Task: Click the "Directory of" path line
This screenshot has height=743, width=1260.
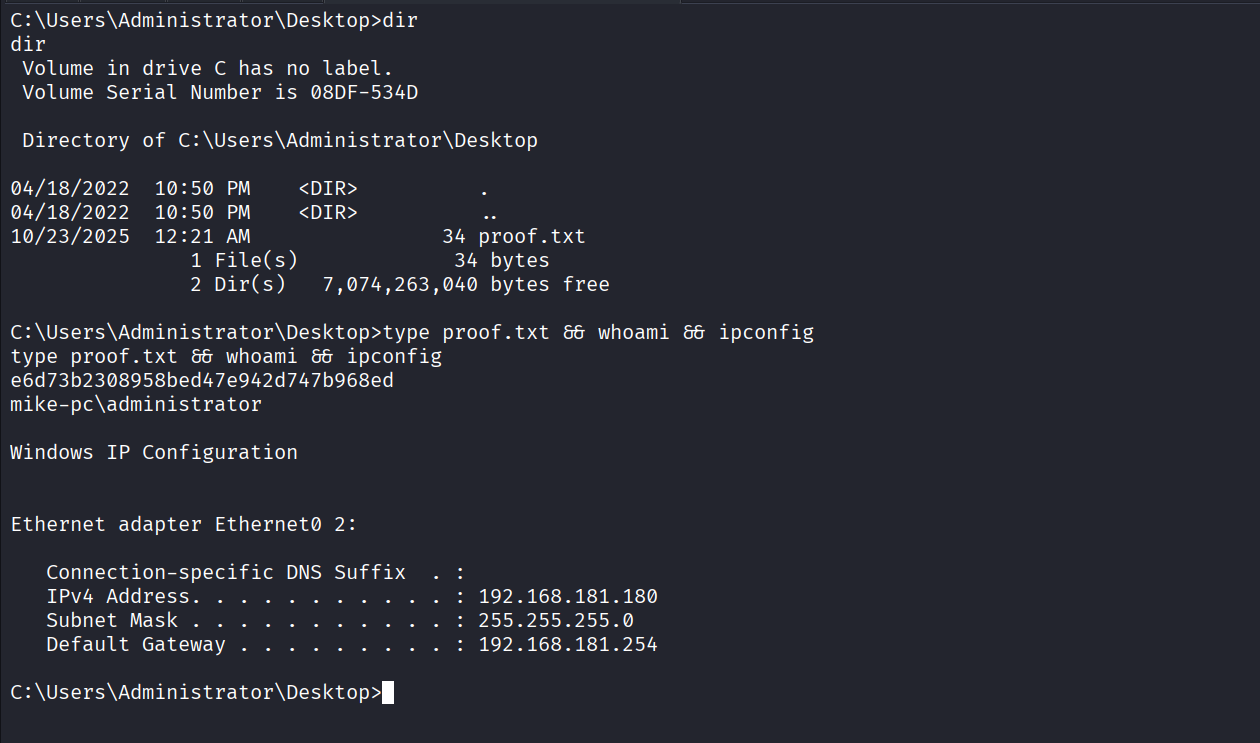Action: coord(280,141)
